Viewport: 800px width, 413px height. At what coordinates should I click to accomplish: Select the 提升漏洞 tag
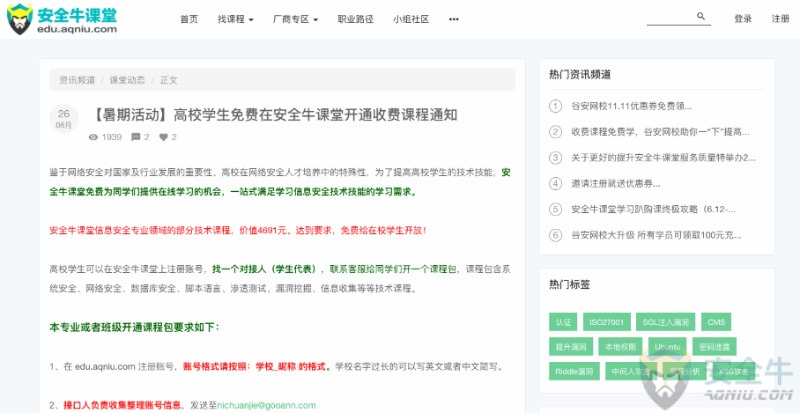[571, 347]
